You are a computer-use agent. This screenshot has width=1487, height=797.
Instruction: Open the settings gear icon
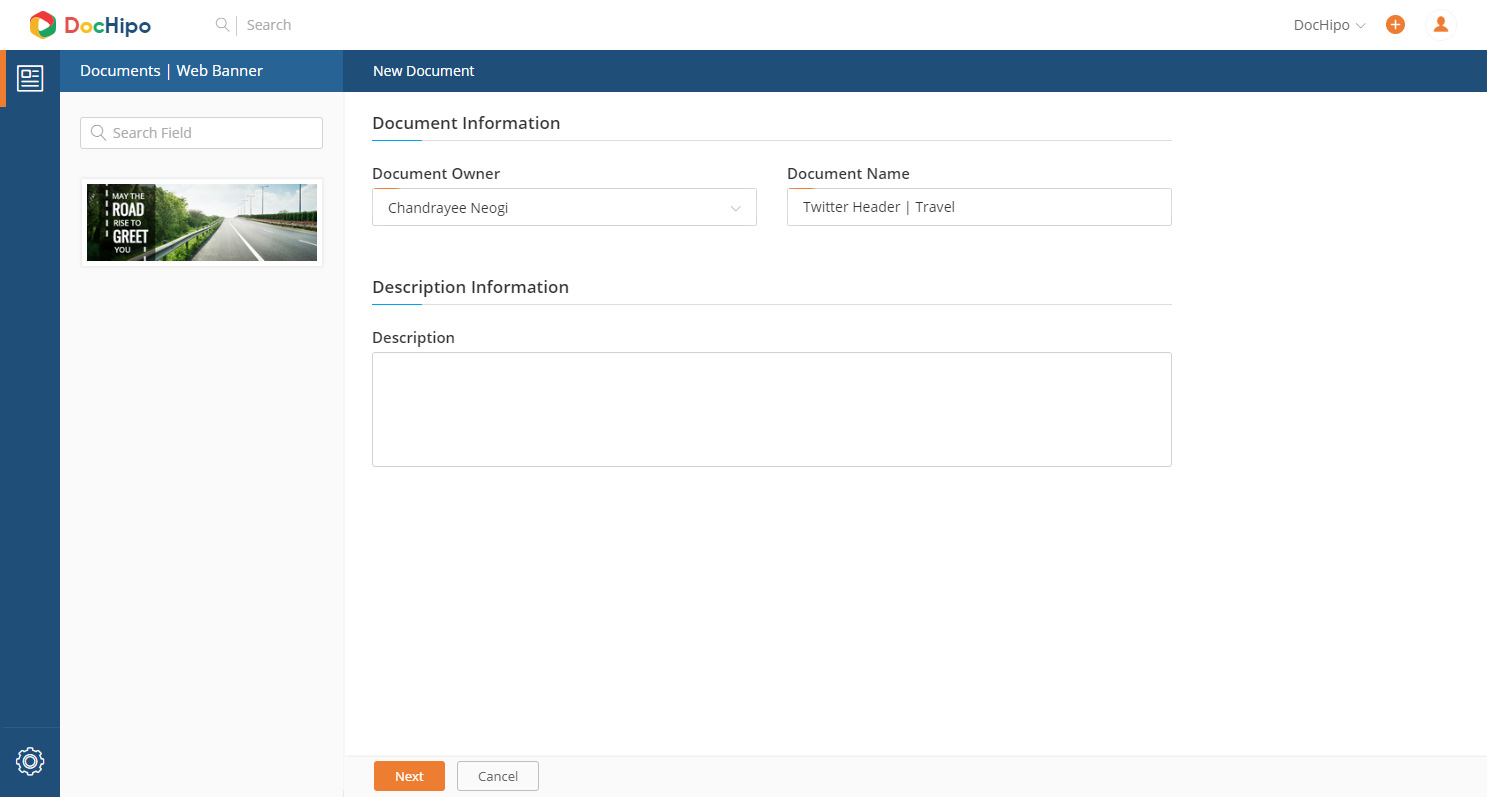coord(30,761)
